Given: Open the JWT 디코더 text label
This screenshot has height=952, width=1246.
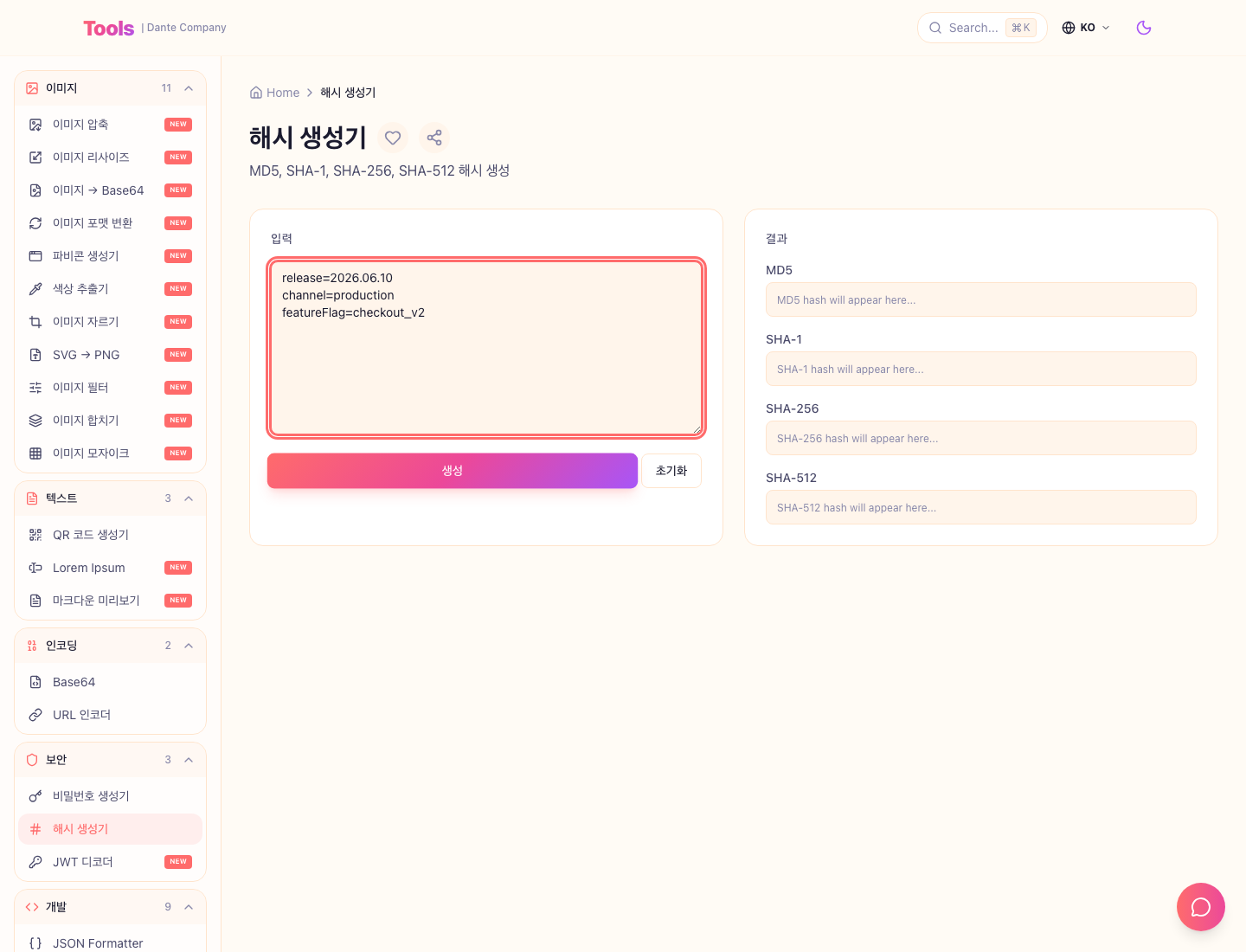Looking at the screenshot, I should pyautogui.click(x=83, y=862).
